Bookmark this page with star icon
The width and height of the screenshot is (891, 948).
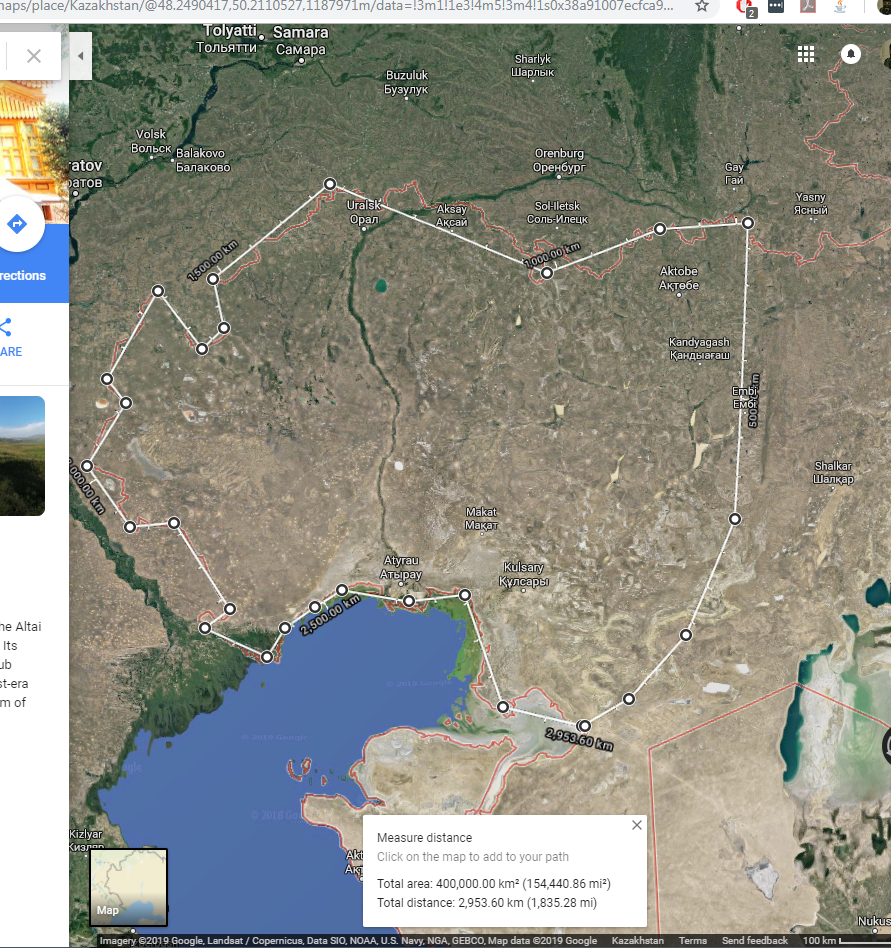coord(702,7)
